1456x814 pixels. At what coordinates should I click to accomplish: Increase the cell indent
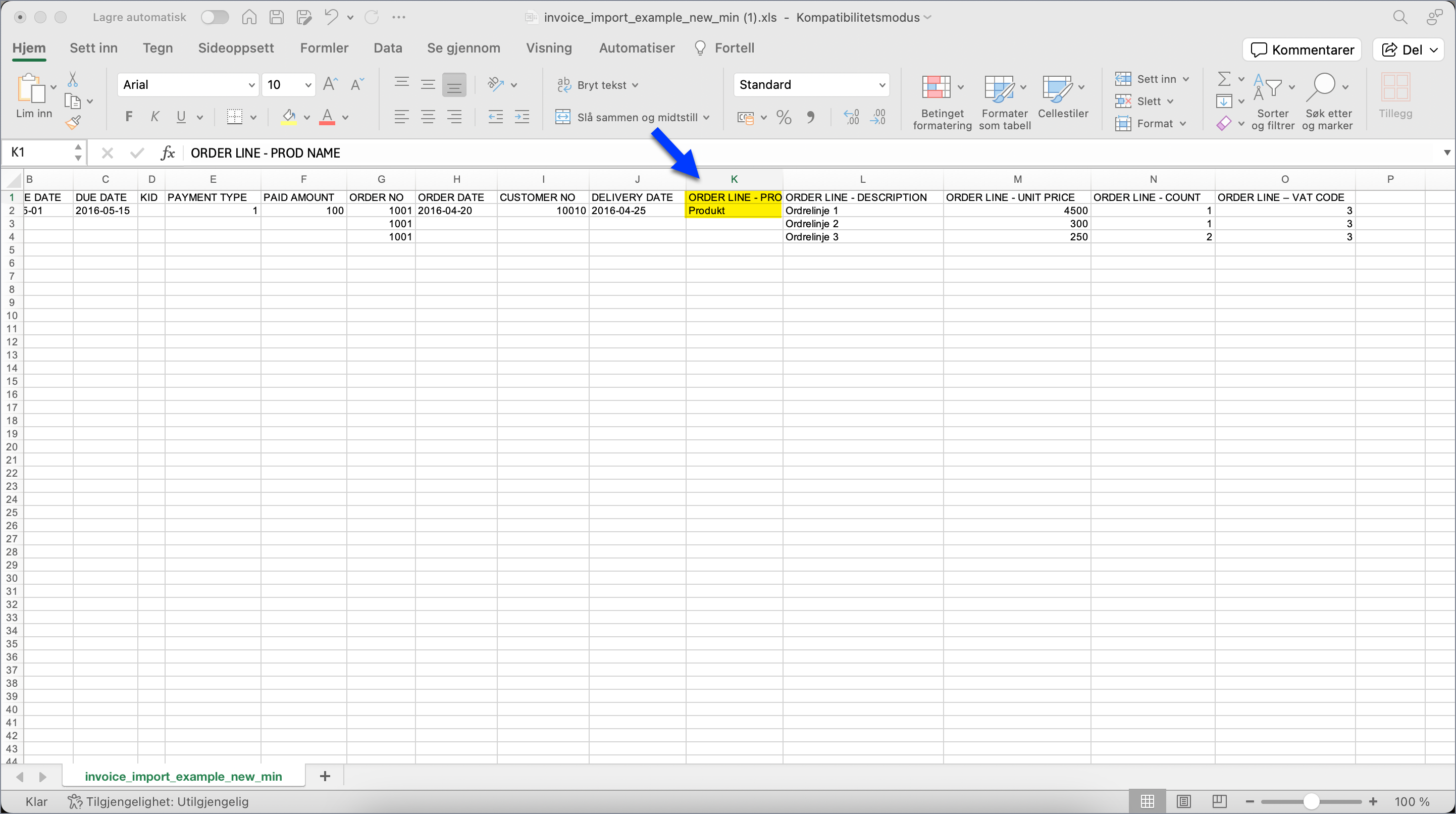coord(522,117)
